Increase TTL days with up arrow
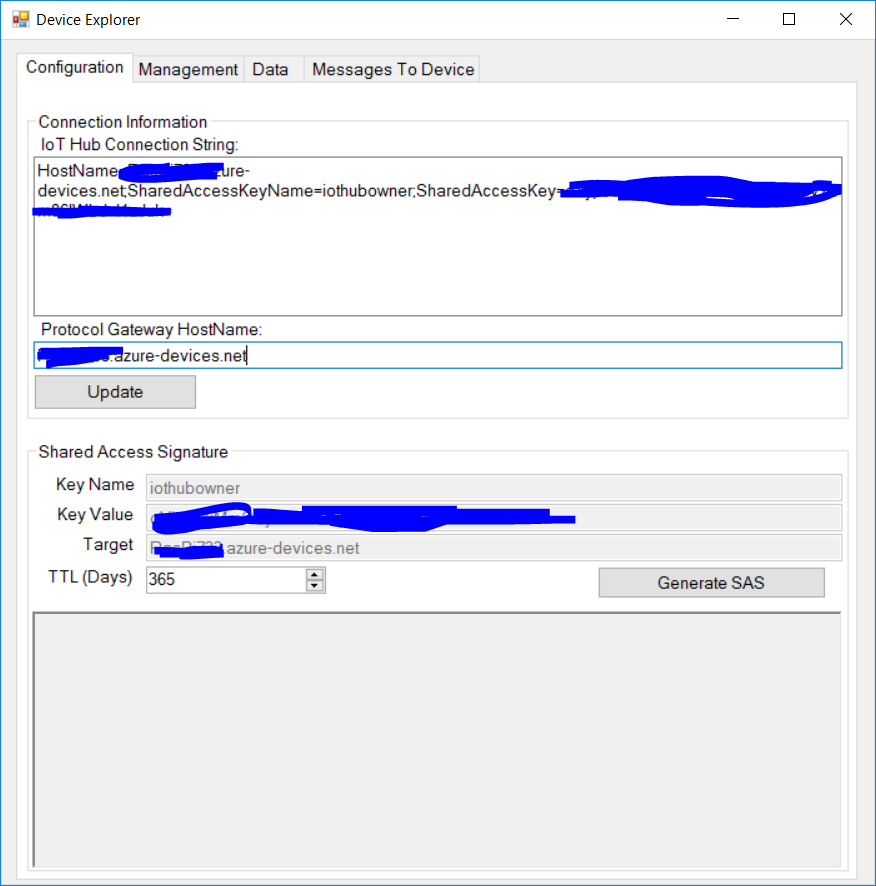This screenshot has width=876, height=886. (314, 574)
